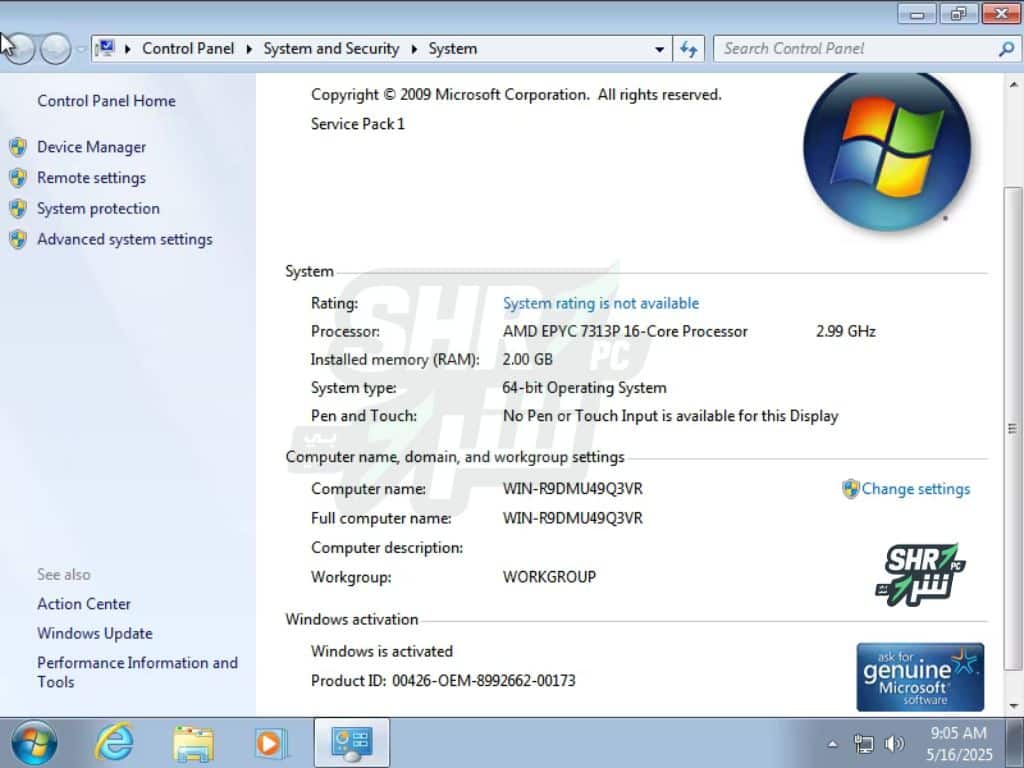Open Remote settings link
The image size is (1024, 768).
(91, 178)
